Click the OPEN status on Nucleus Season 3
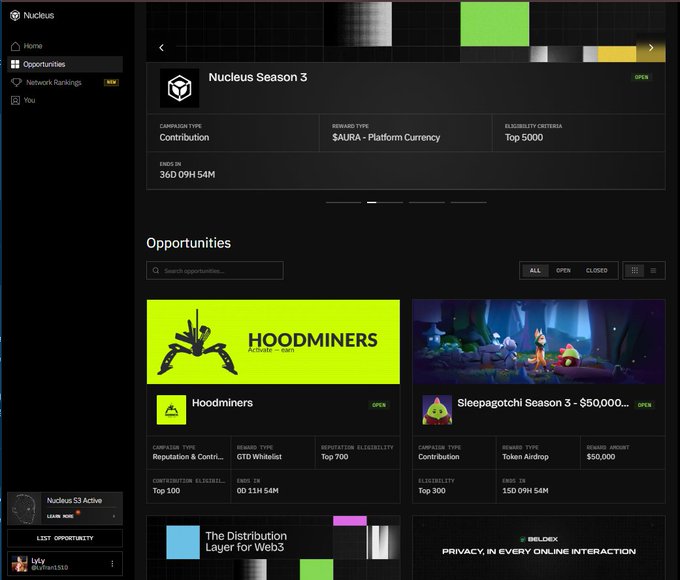Screen dimensions: 680x580 (x=641, y=77)
